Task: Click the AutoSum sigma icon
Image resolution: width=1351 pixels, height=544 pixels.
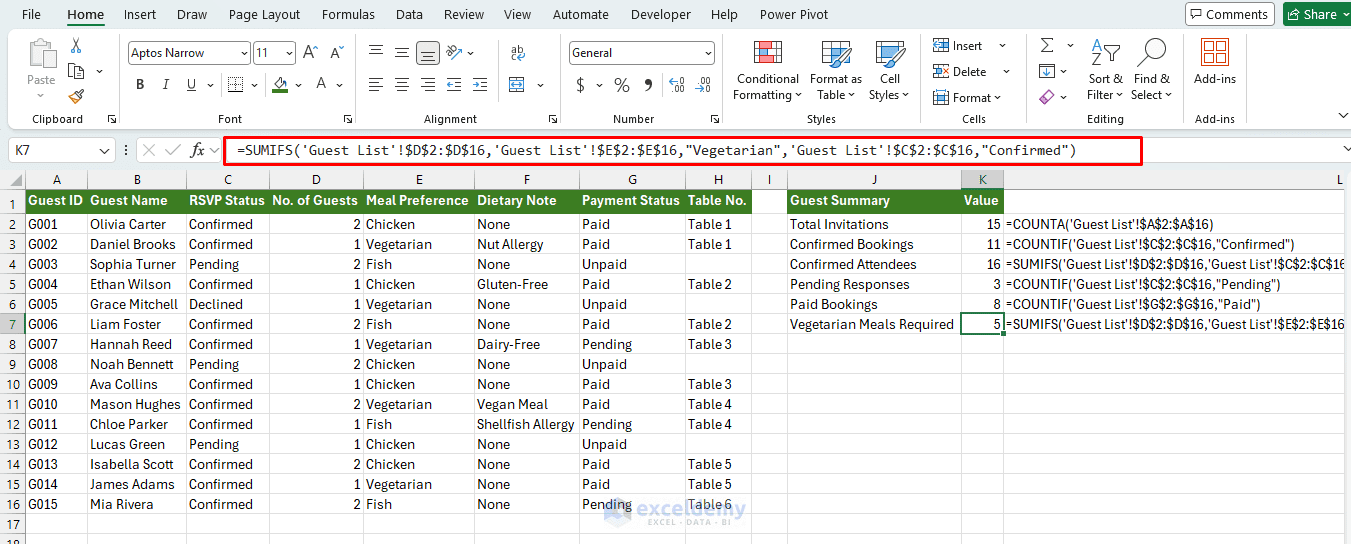Action: [x=1047, y=46]
